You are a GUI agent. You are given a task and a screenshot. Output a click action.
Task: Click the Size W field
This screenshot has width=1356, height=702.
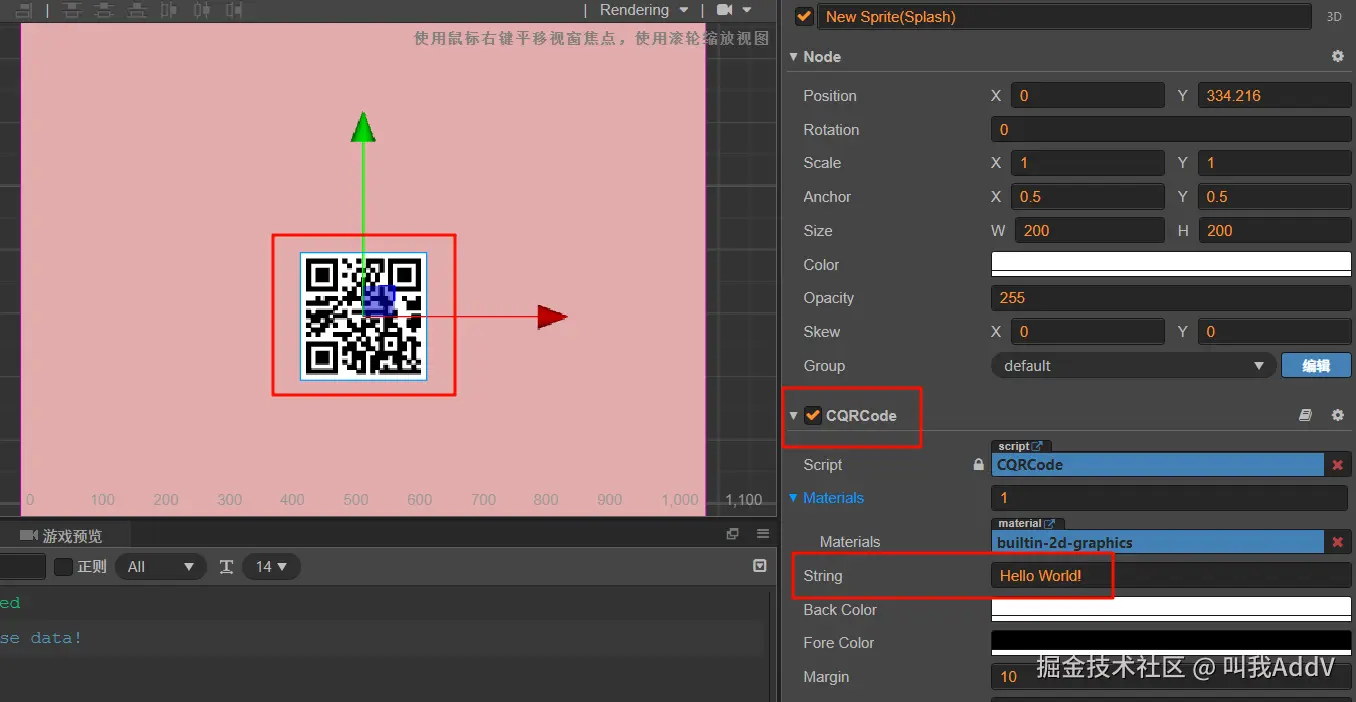point(1090,231)
